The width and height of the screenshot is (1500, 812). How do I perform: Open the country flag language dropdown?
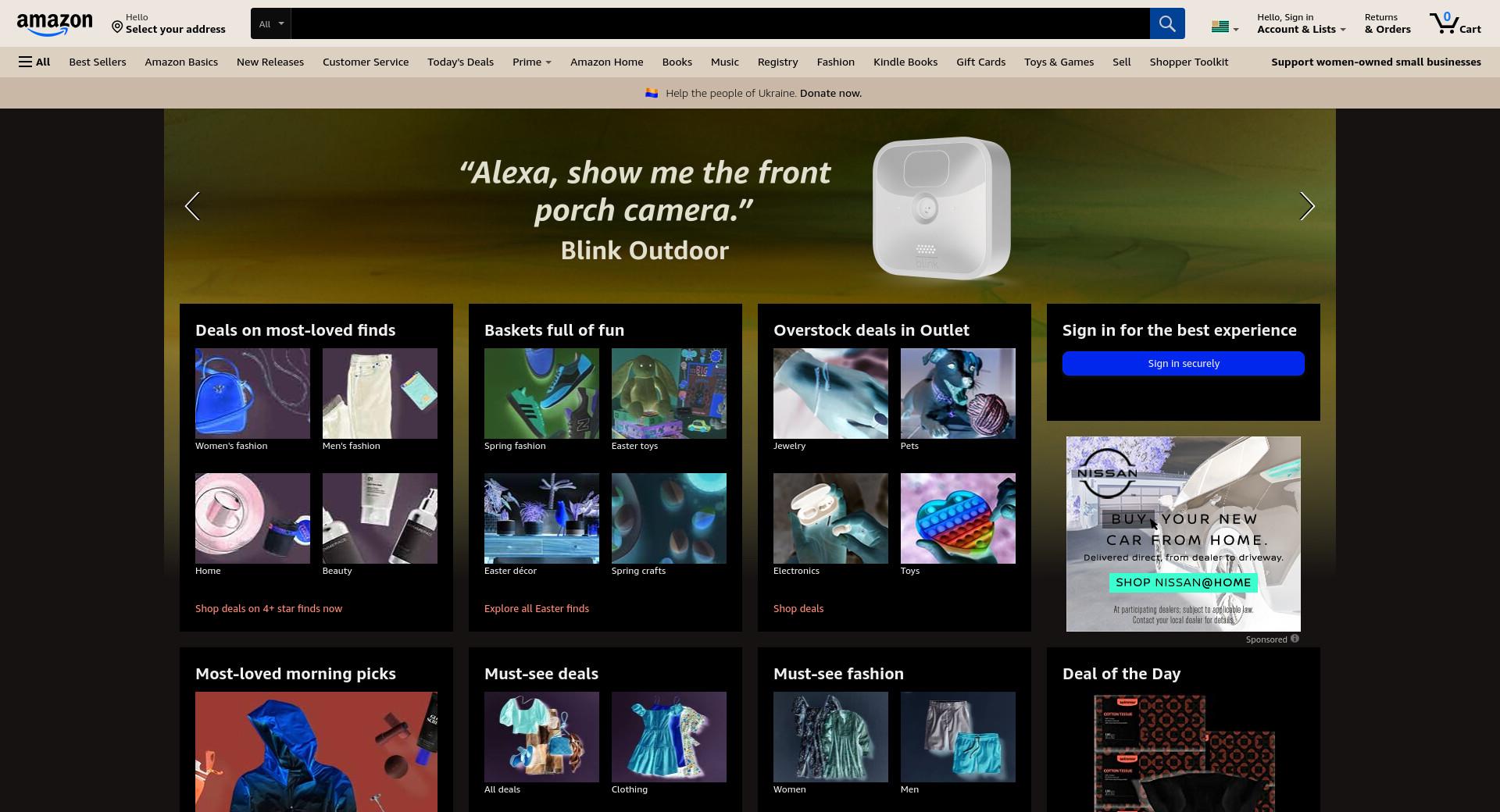click(1224, 27)
